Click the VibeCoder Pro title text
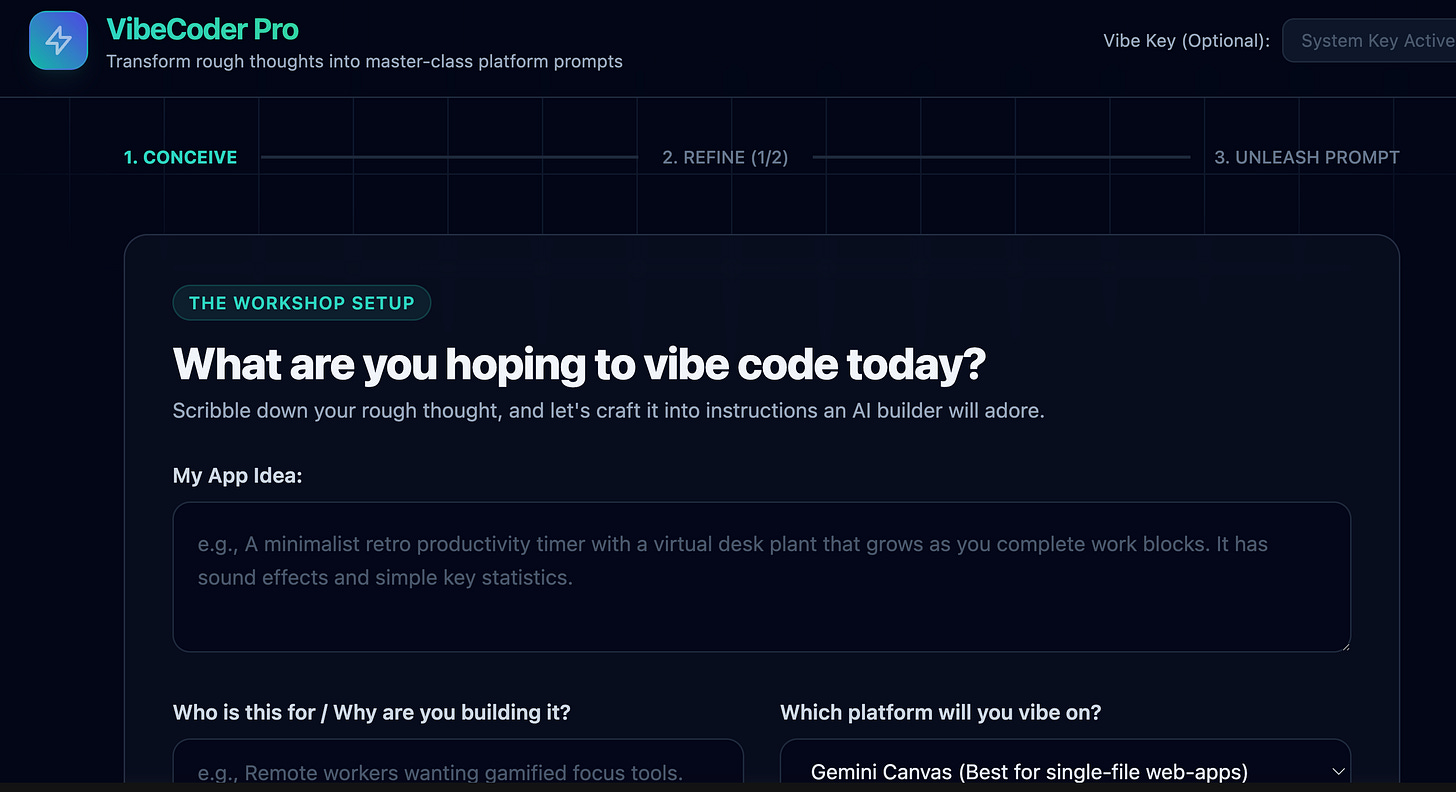Screen dimensions: 1456x792 pyautogui.click(x=202, y=29)
